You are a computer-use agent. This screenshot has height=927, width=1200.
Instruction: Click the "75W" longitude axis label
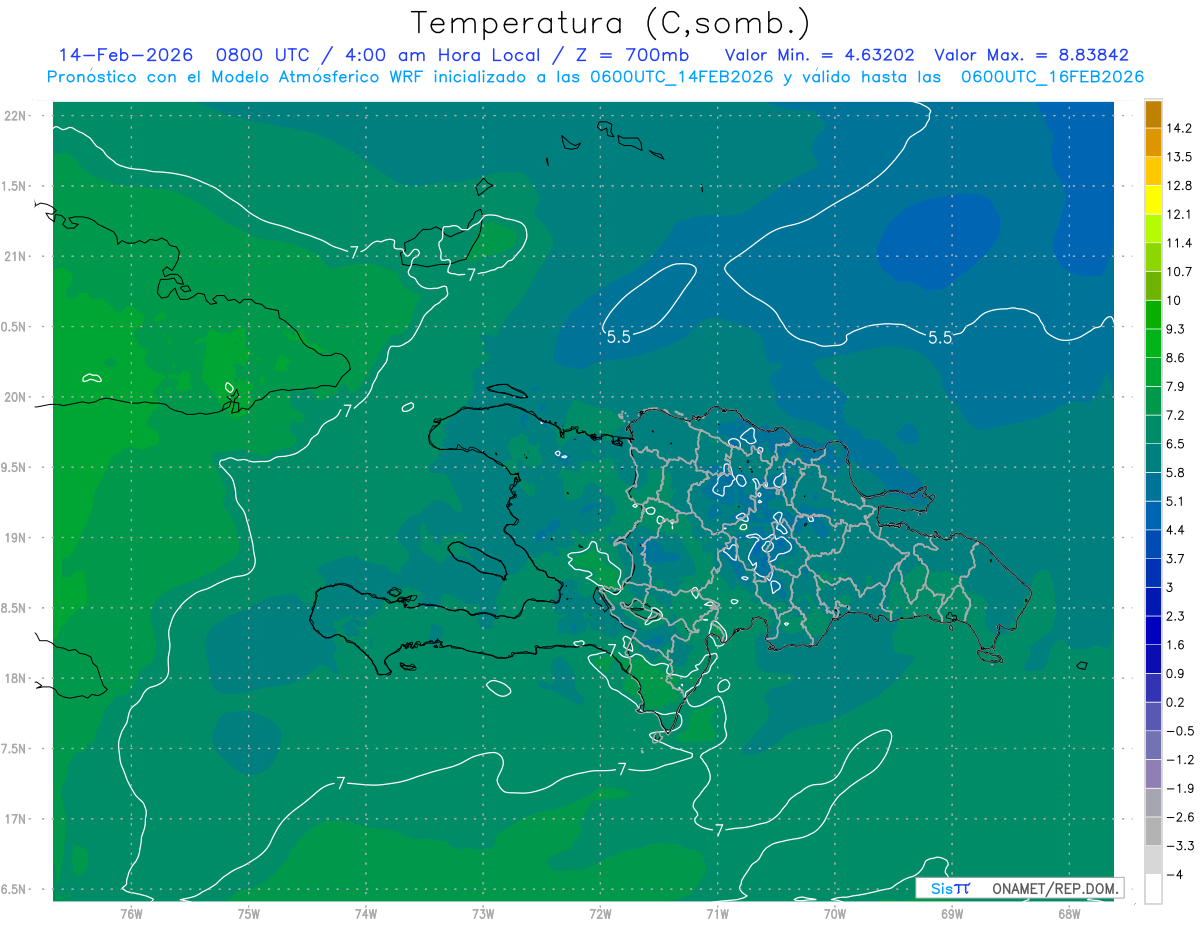[249, 914]
